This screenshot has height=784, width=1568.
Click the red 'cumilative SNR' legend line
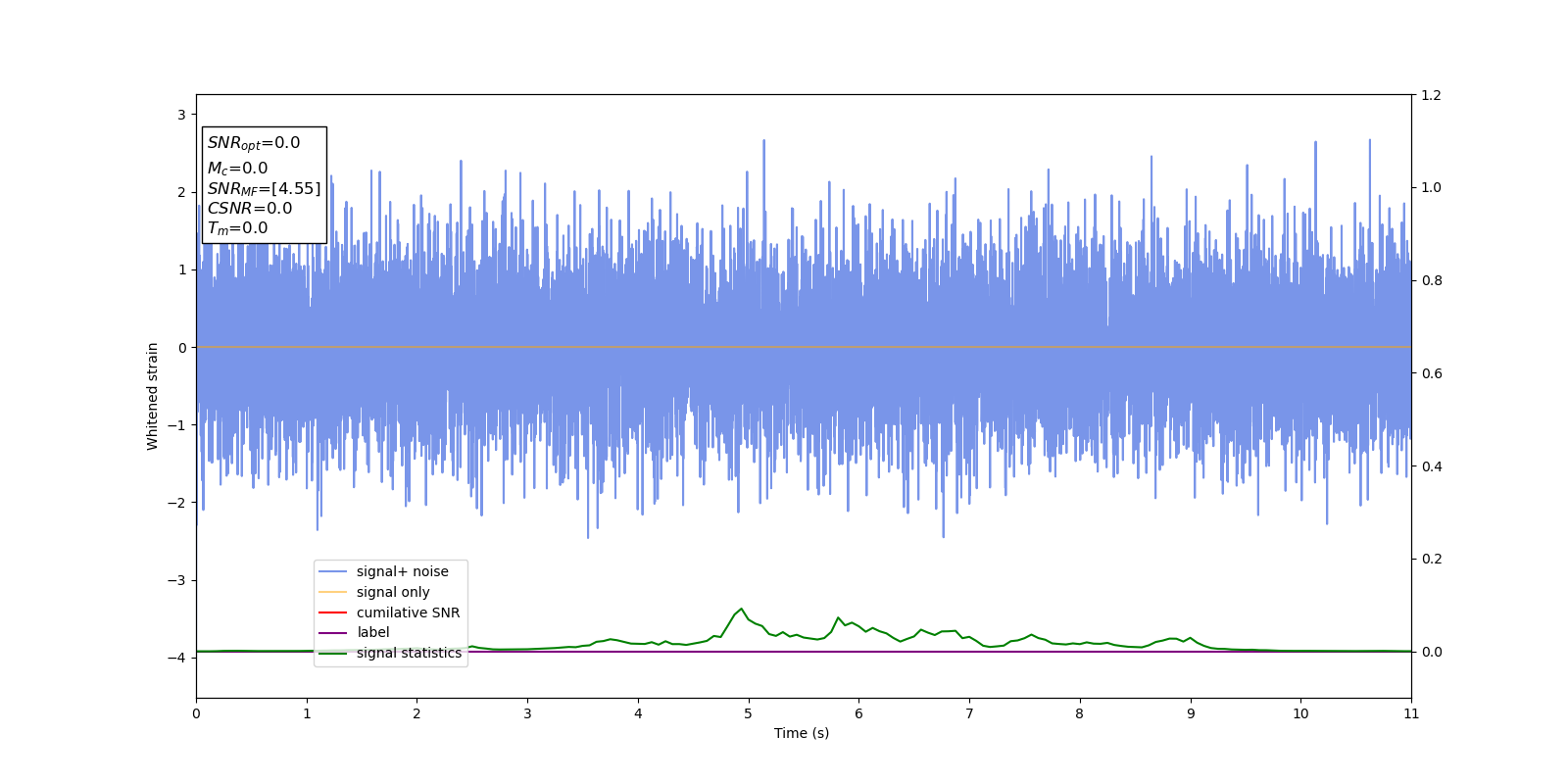coord(333,612)
